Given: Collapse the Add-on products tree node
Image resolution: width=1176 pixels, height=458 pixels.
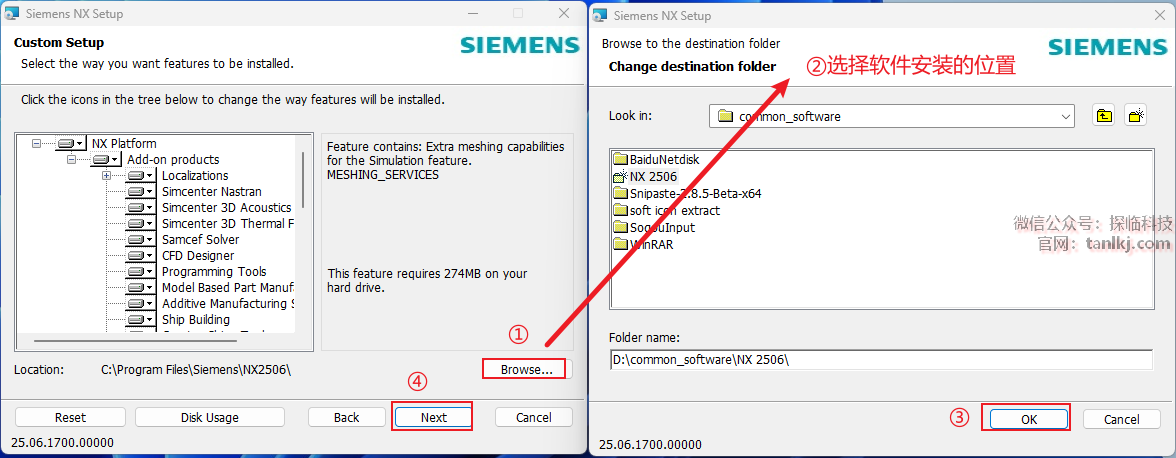Looking at the screenshot, I should pyautogui.click(x=72, y=159).
